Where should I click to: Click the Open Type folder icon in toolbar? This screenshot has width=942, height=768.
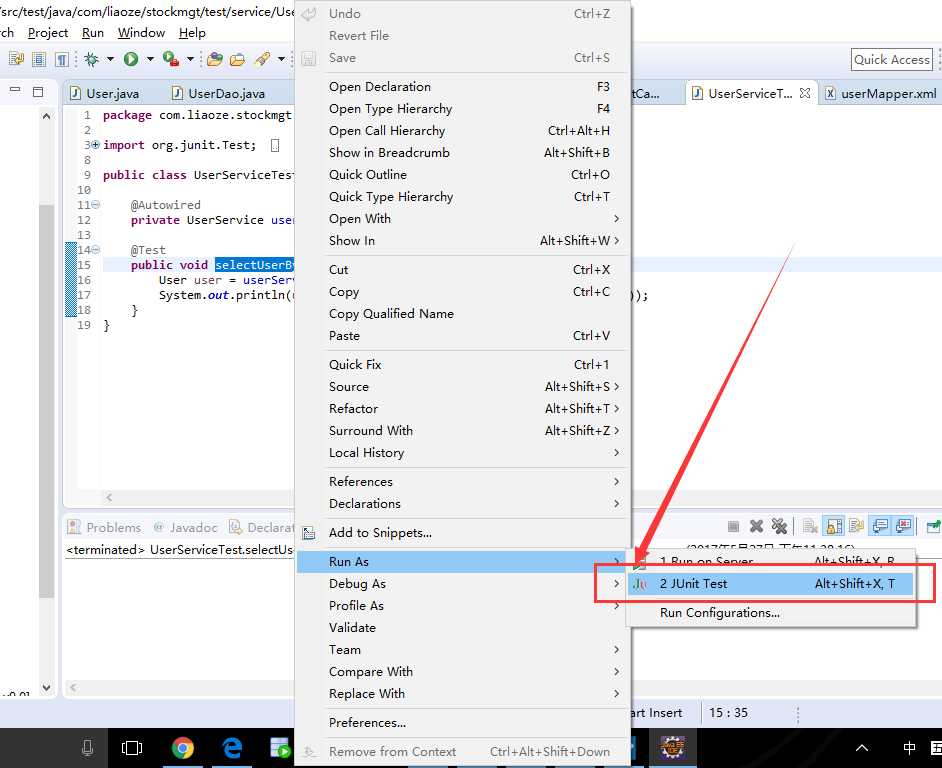(214, 60)
